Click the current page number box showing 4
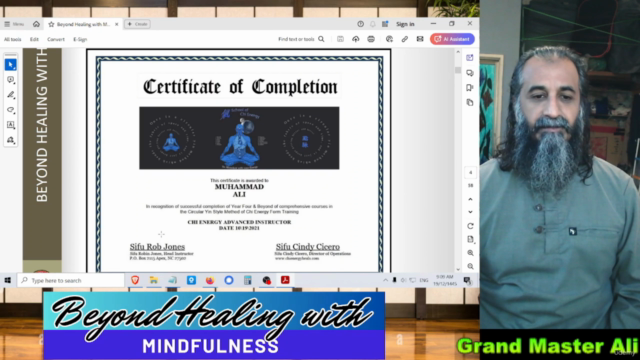Screen dimensions: 640x360 pos(470,173)
